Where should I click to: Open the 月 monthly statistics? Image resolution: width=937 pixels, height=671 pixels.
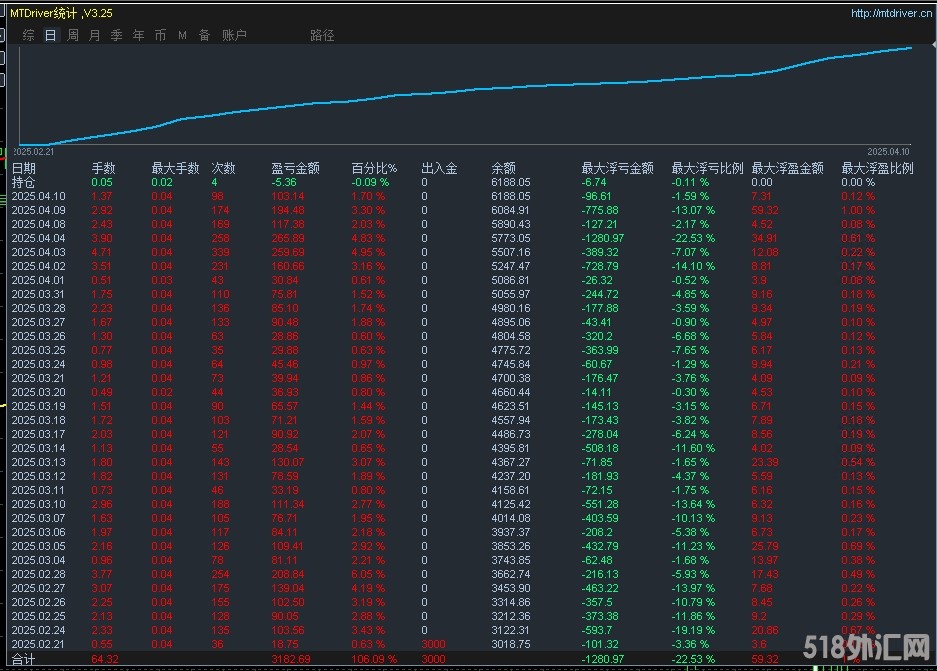click(95, 35)
